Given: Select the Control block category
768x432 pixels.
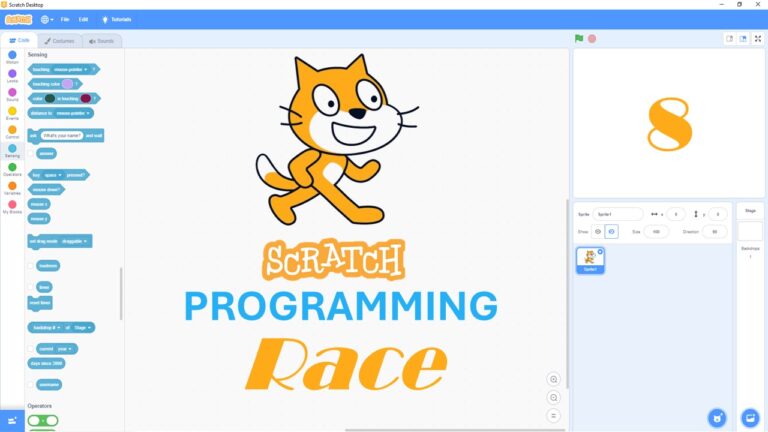Looking at the screenshot, I should pos(12,132).
